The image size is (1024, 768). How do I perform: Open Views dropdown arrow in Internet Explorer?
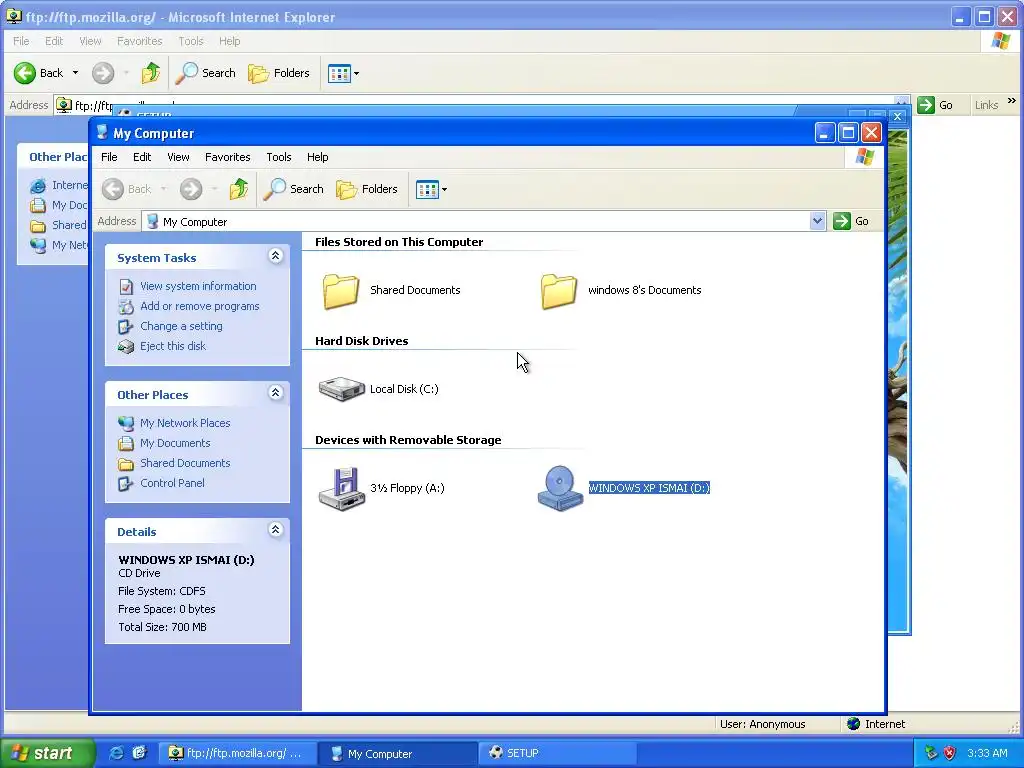point(357,74)
